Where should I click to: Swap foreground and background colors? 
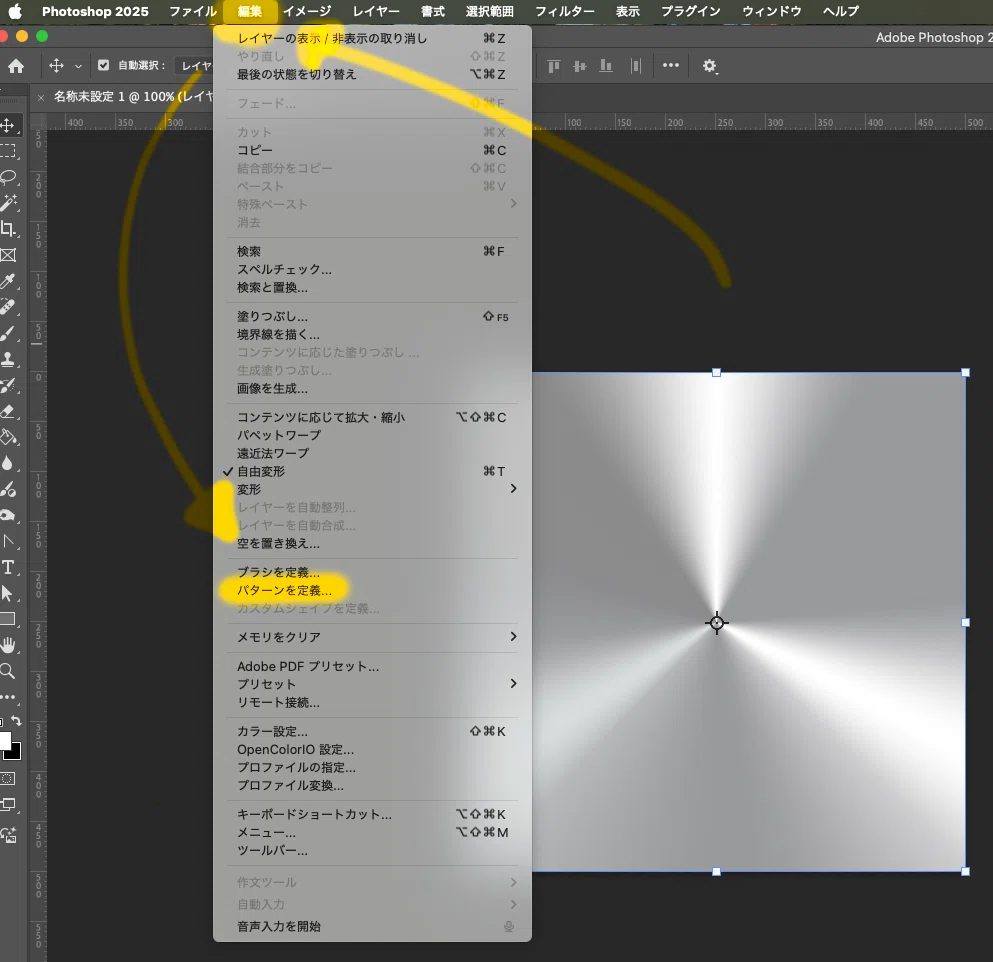point(16,721)
